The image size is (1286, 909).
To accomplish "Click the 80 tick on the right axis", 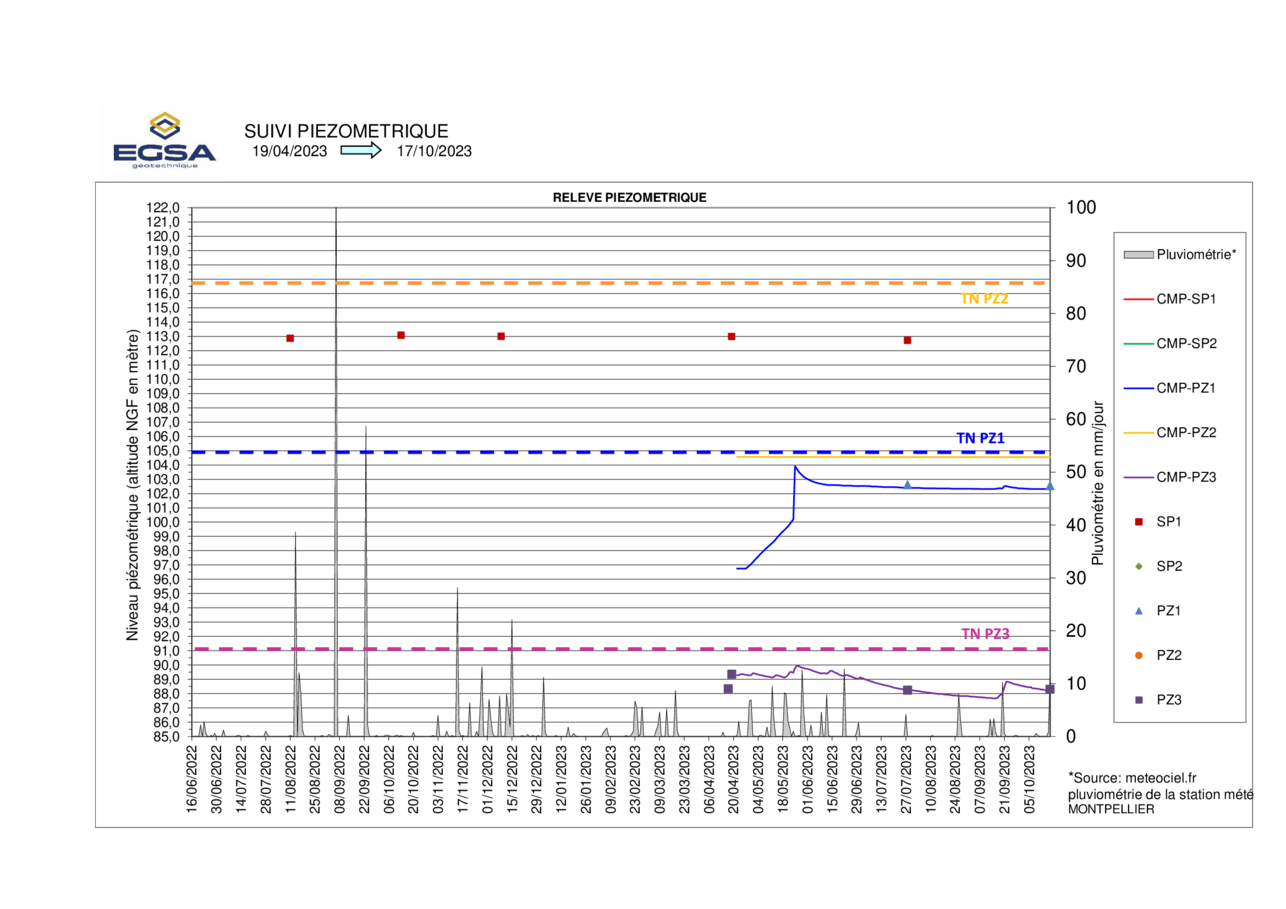I will [1075, 313].
